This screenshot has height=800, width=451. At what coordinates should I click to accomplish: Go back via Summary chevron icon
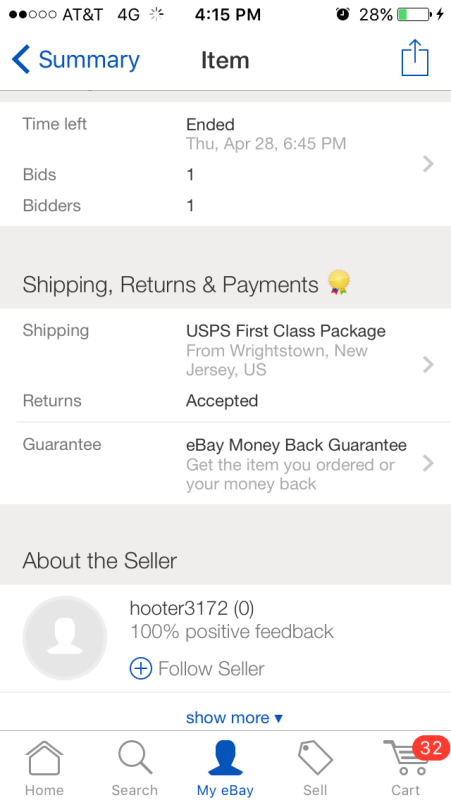pos(20,59)
